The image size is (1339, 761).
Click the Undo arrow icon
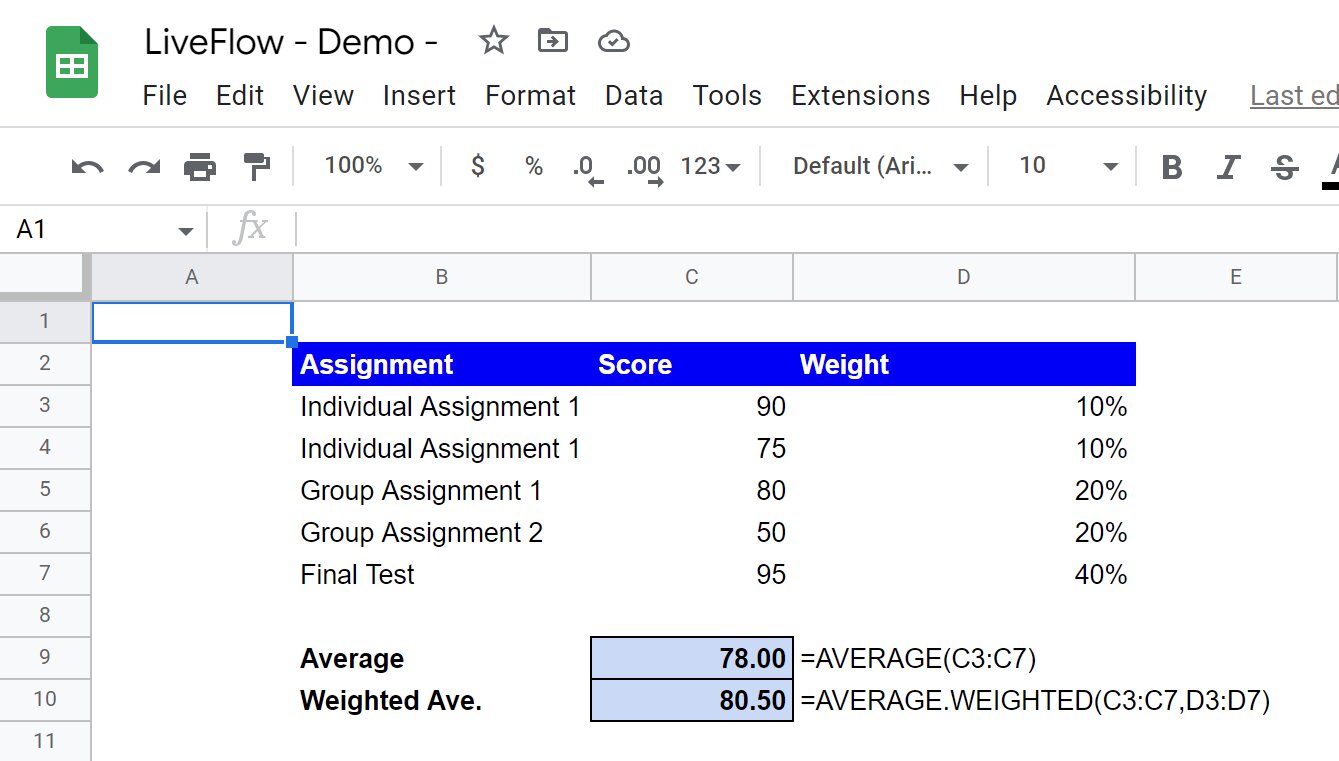pyautogui.click(x=88, y=166)
